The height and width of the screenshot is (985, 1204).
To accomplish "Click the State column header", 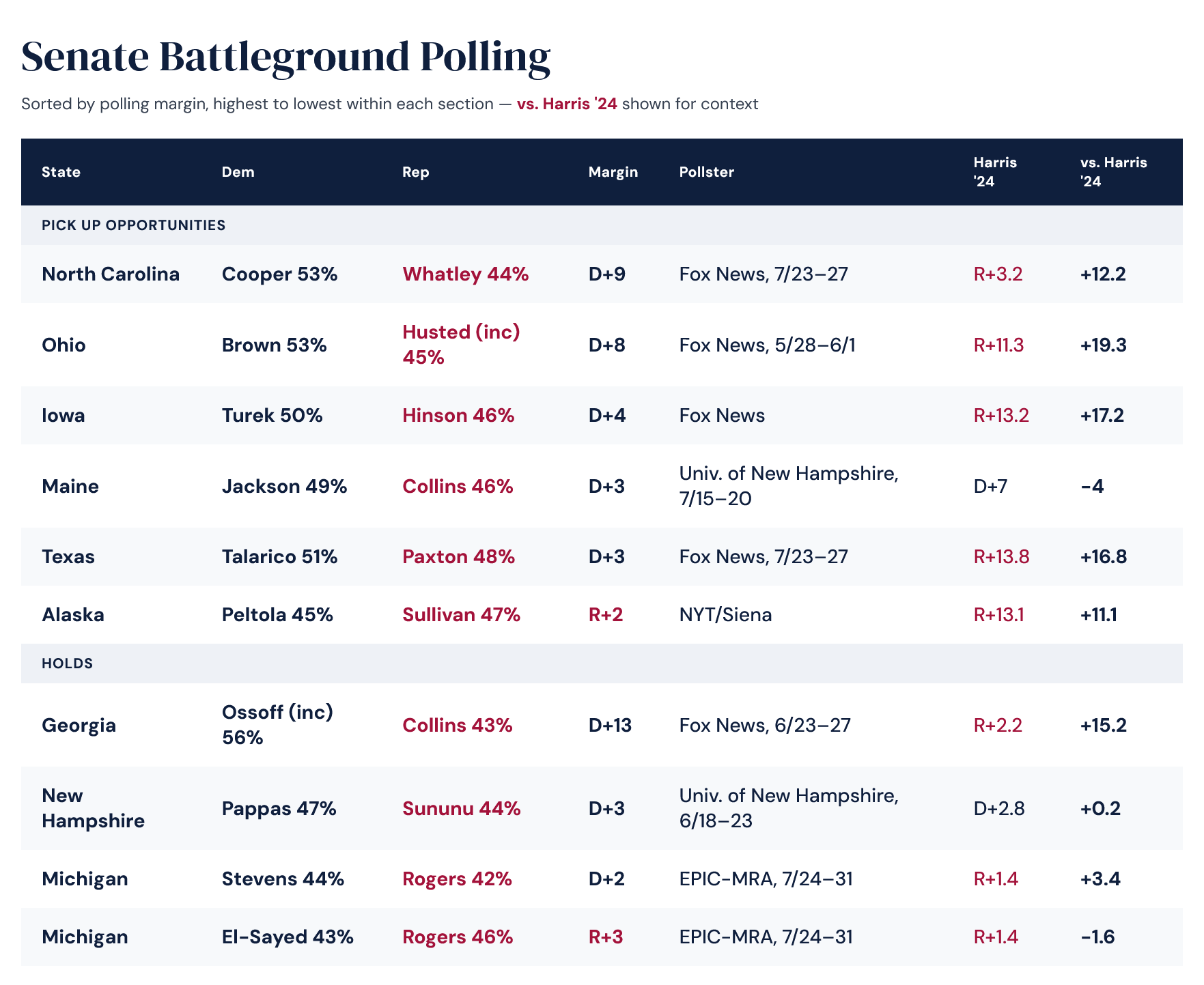I will click(61, 172).
